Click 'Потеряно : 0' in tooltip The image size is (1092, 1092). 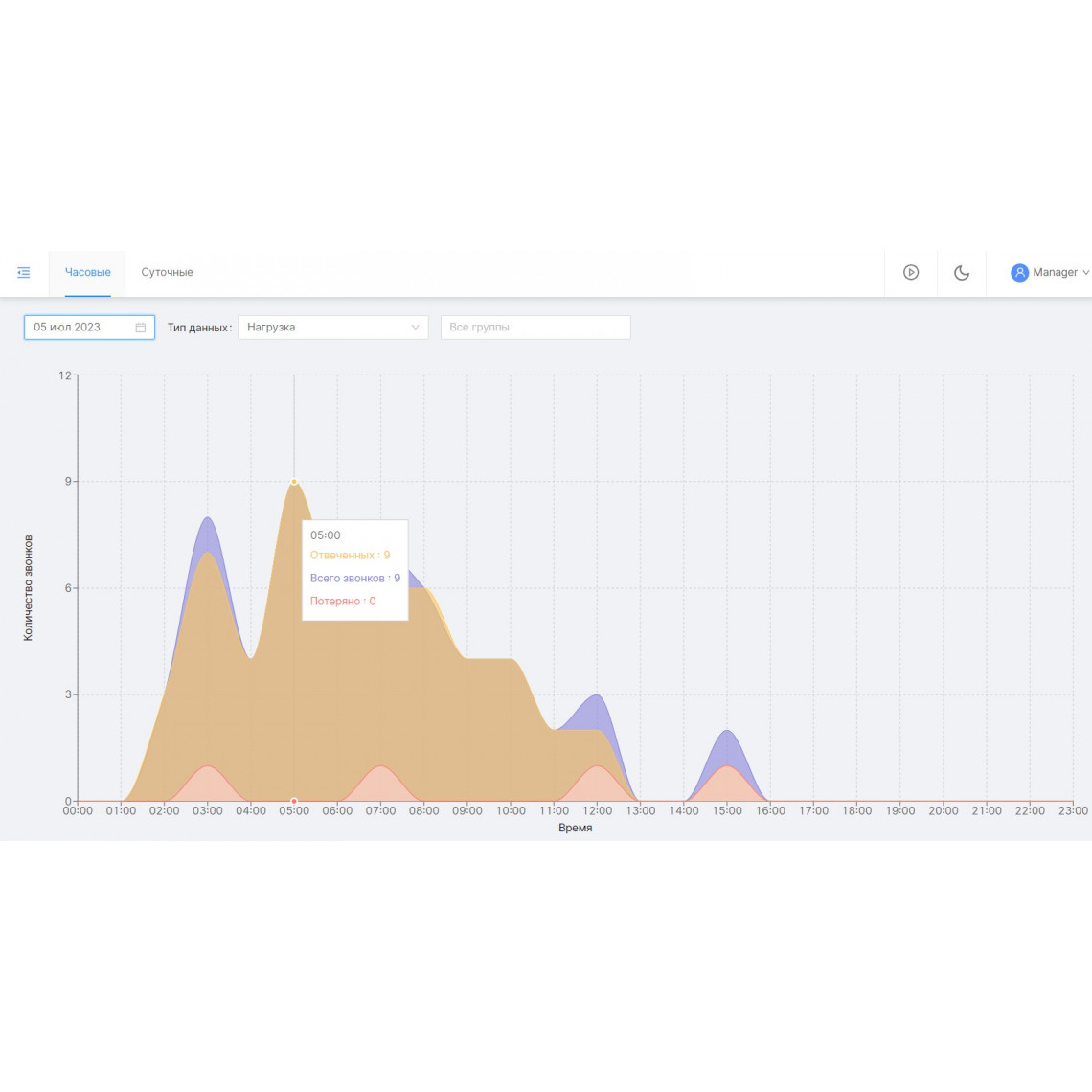point(343,601)
